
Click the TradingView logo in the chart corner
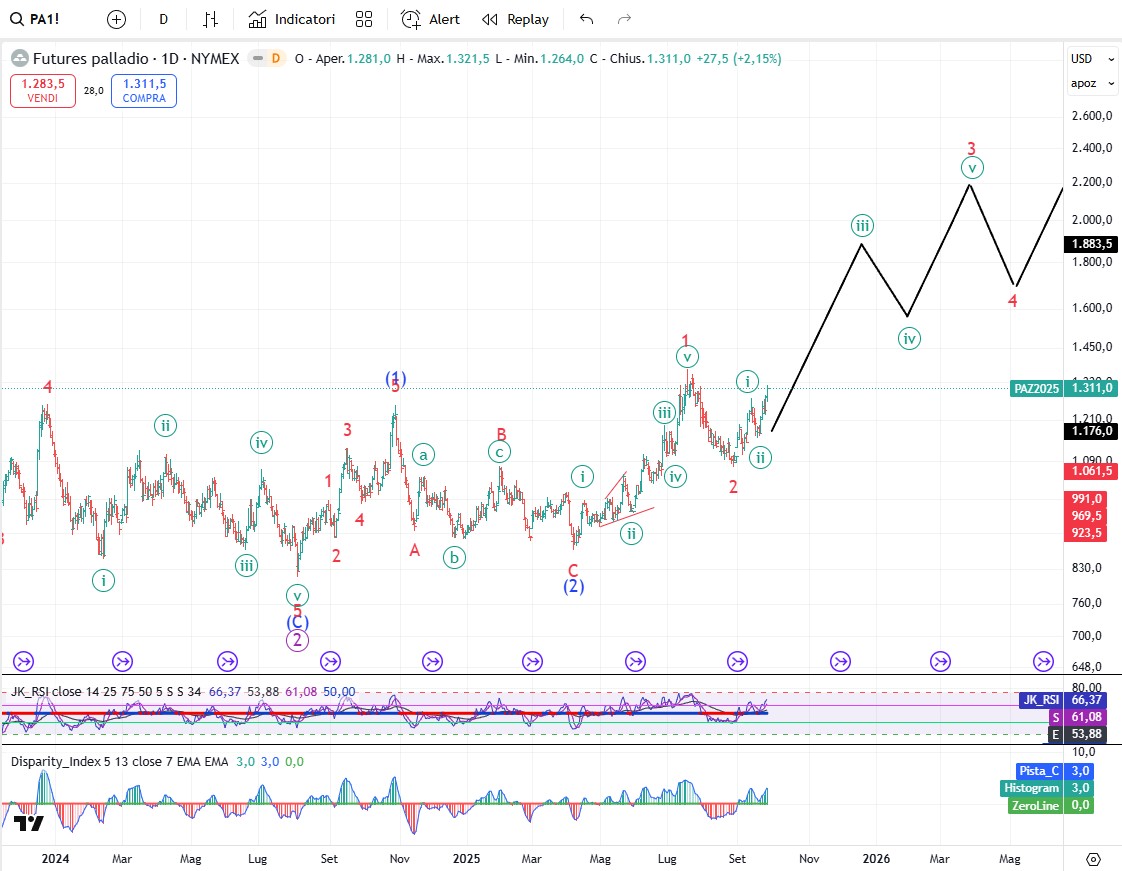tap(29, 823)
